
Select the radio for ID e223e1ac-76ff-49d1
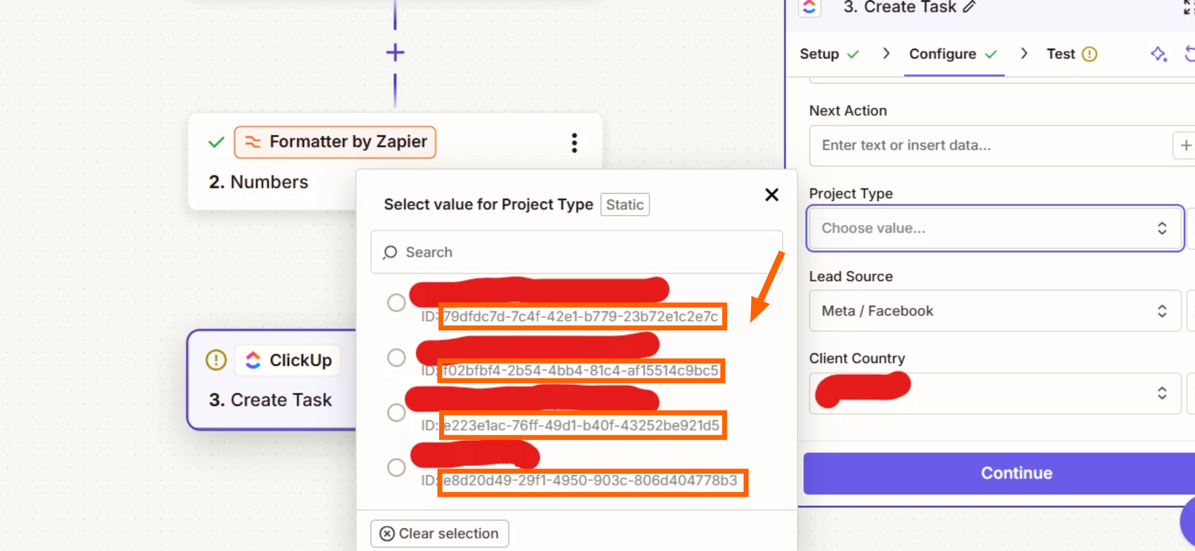[396, 412]
